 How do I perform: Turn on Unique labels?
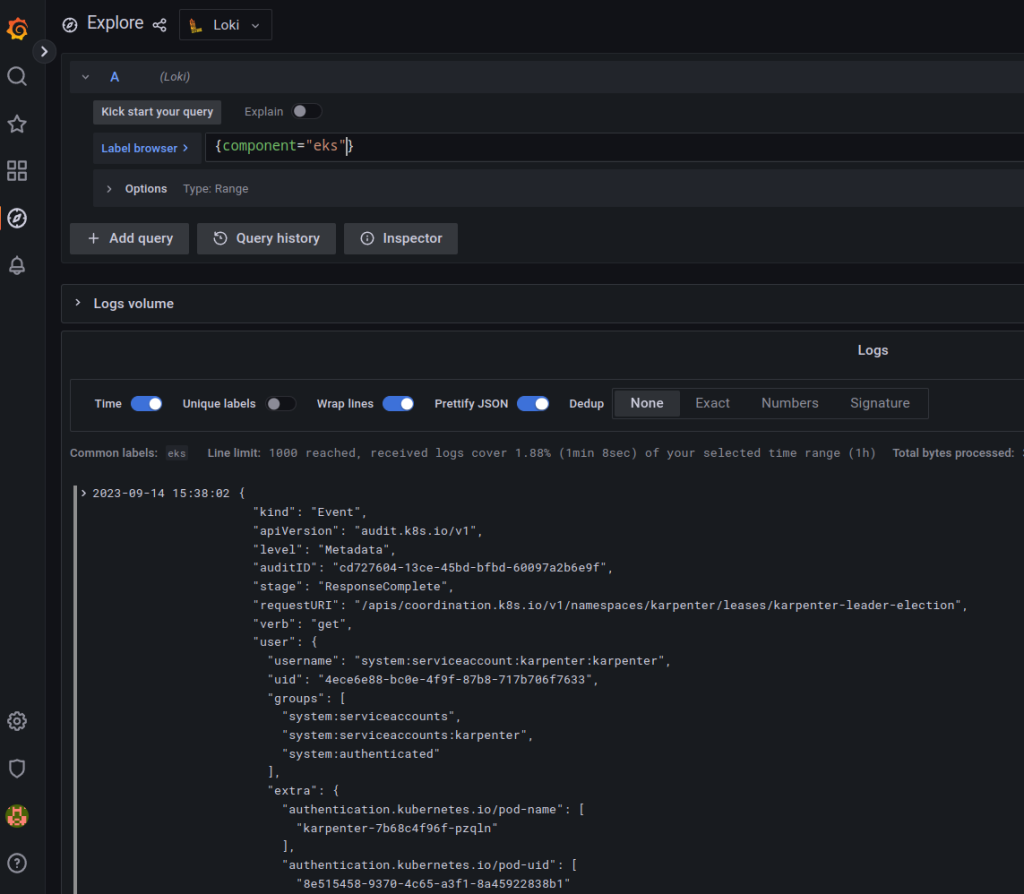[x=281, y=403]
